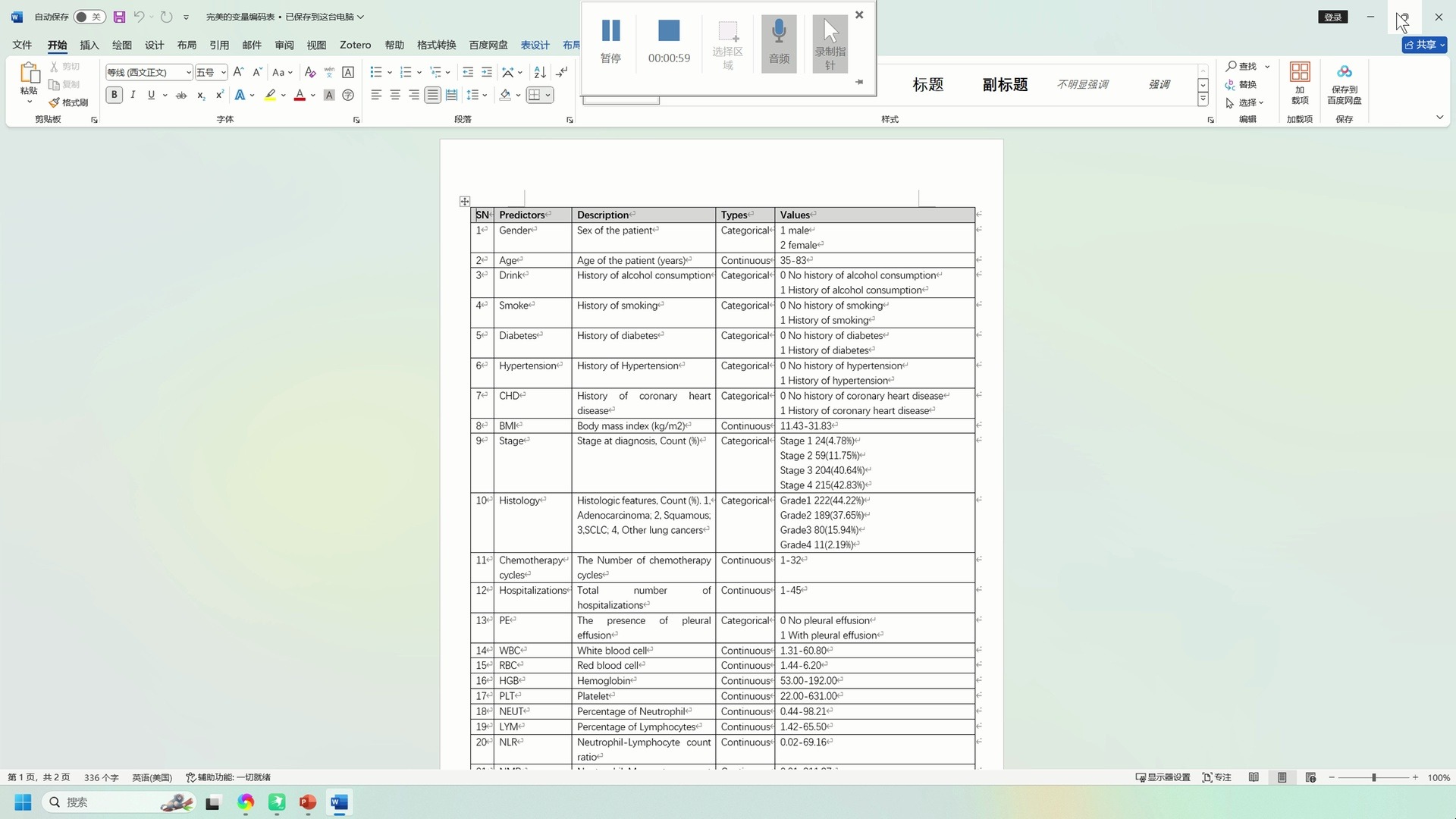Toggle the AutoSave switch
1456x819 pixels.
tap(89, 17)
